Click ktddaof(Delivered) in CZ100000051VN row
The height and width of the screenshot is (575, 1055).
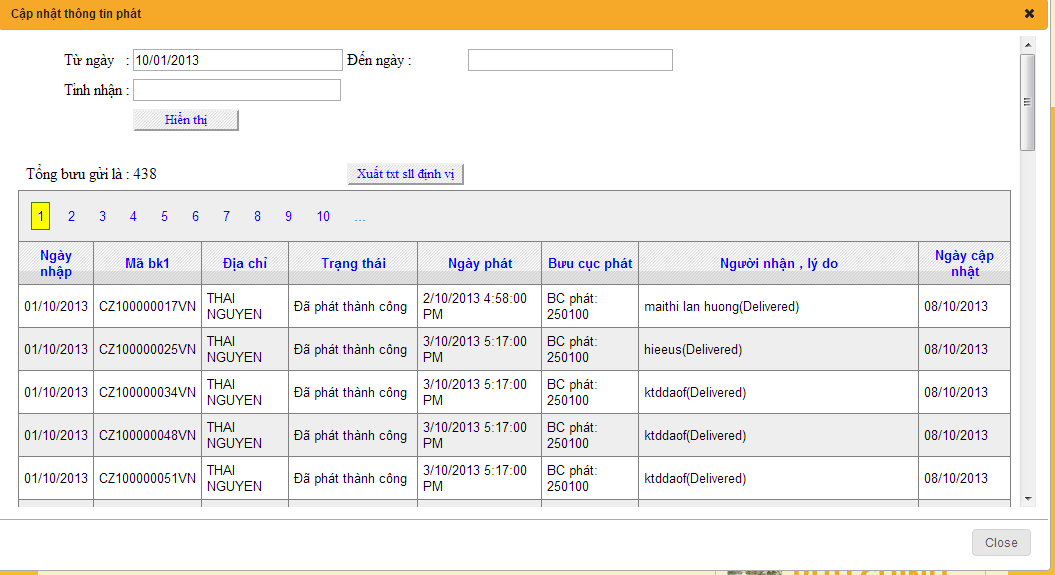click(695, 478)
